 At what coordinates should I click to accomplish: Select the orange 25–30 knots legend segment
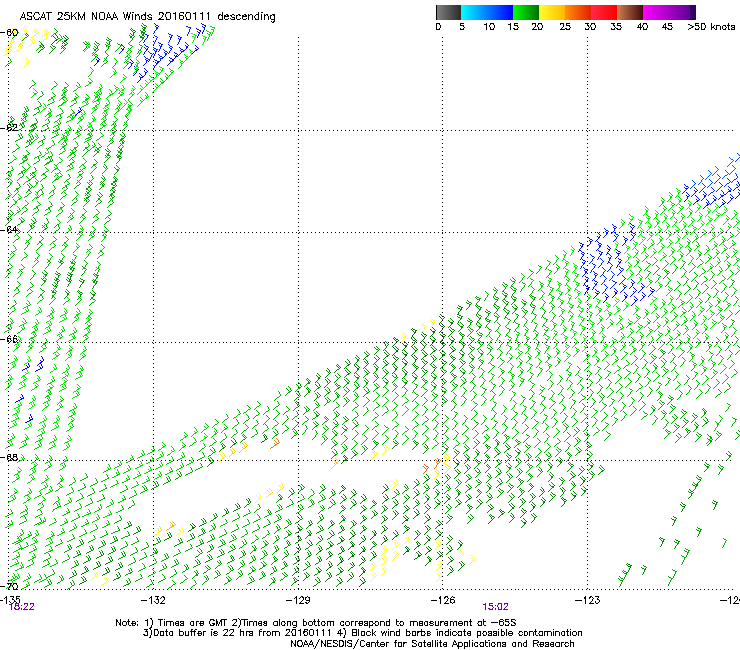click(578, 12)
